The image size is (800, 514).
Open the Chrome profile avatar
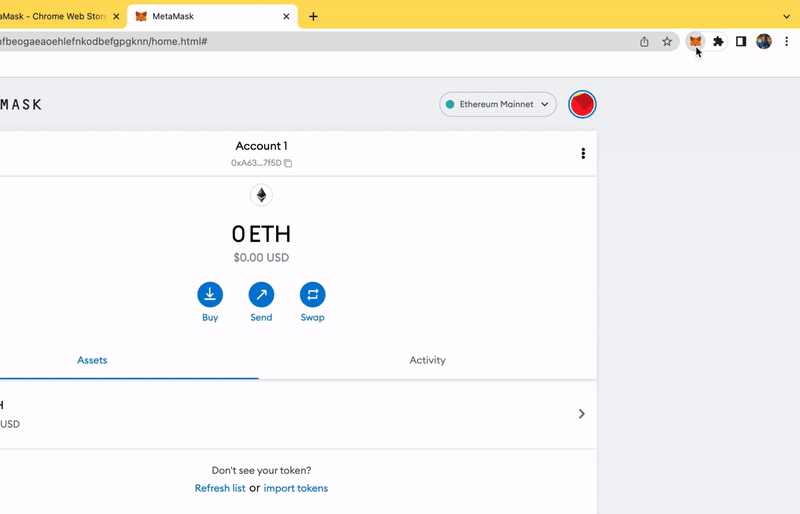pyautogui.click(x=764, y=41)
